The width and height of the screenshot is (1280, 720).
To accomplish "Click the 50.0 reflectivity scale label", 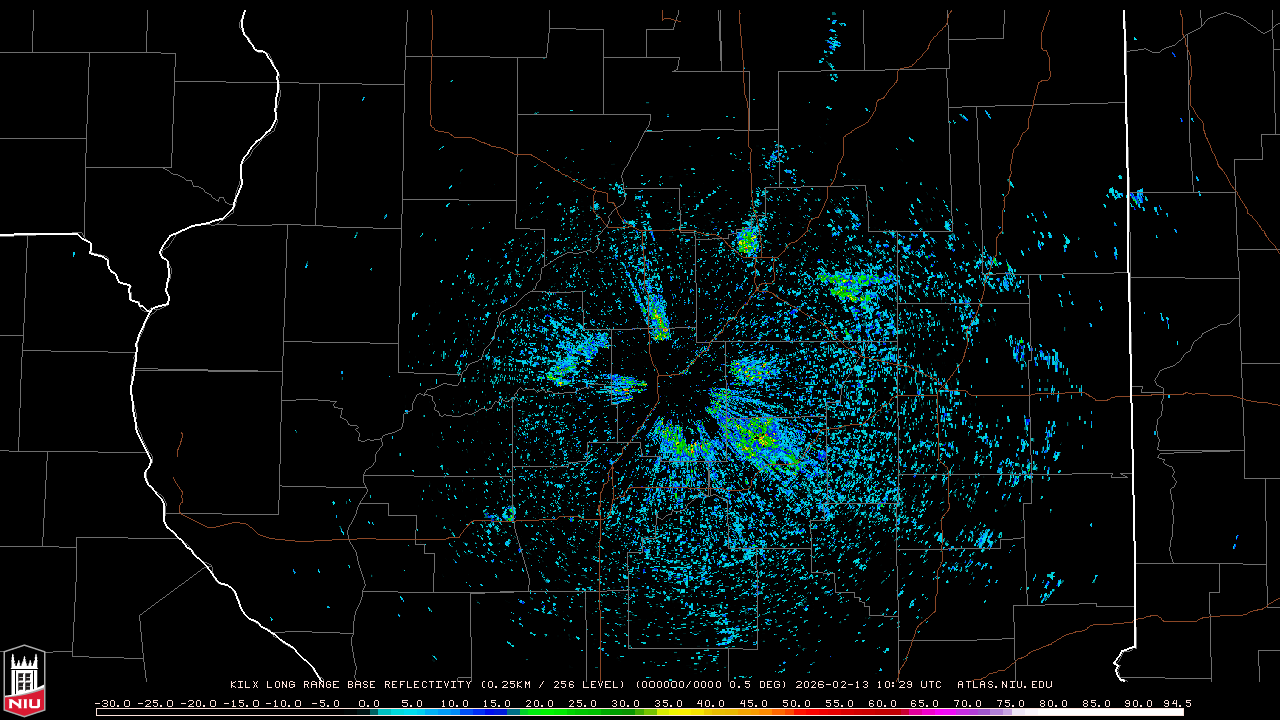I will tap(798, 704).
